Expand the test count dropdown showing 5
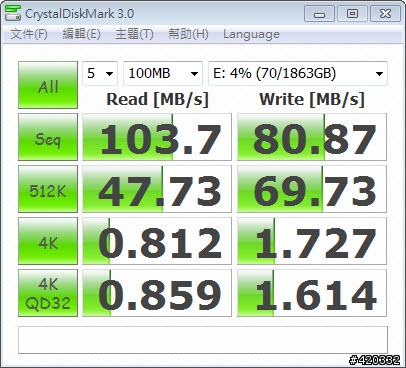 pos(100,73)
